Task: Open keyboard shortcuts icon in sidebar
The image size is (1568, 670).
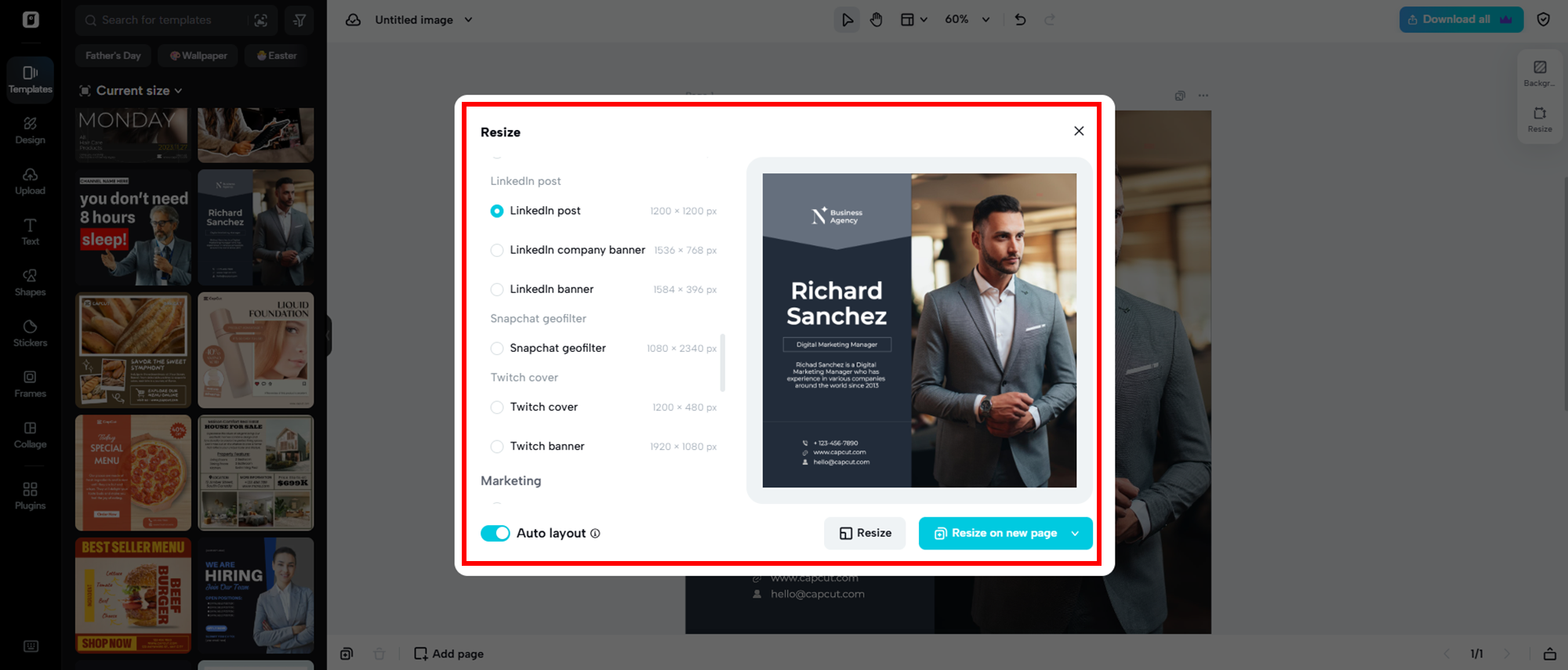Action: point(31,646)
